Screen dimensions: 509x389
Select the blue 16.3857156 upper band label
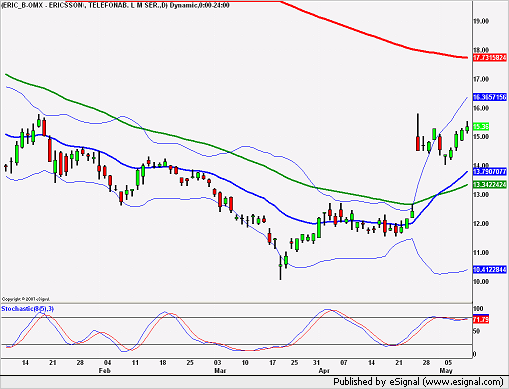(490, 97)
